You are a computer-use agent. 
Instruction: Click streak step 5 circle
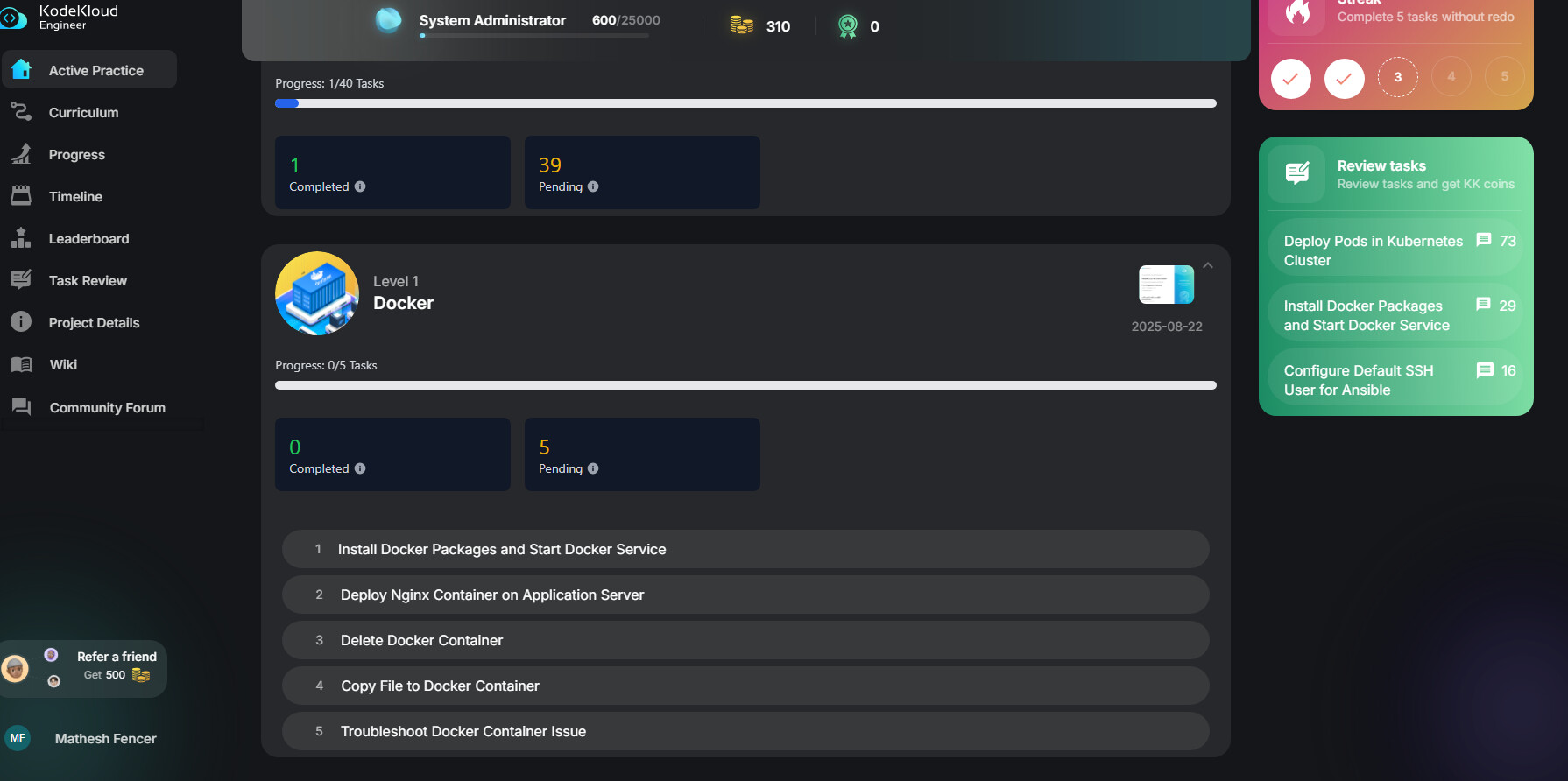pos(1505,77)
